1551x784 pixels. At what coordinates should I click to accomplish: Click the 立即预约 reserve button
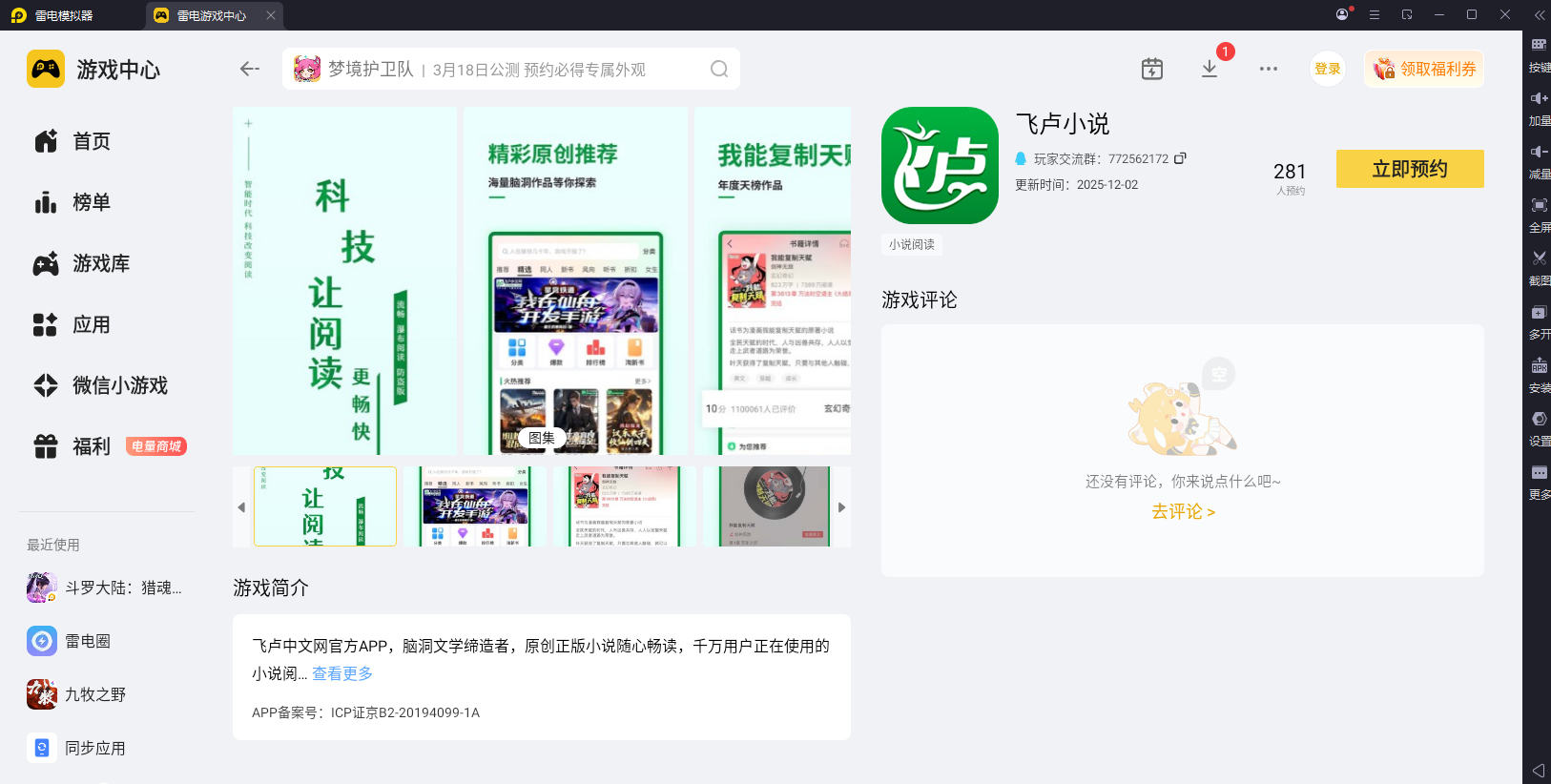coord(1410,169)
